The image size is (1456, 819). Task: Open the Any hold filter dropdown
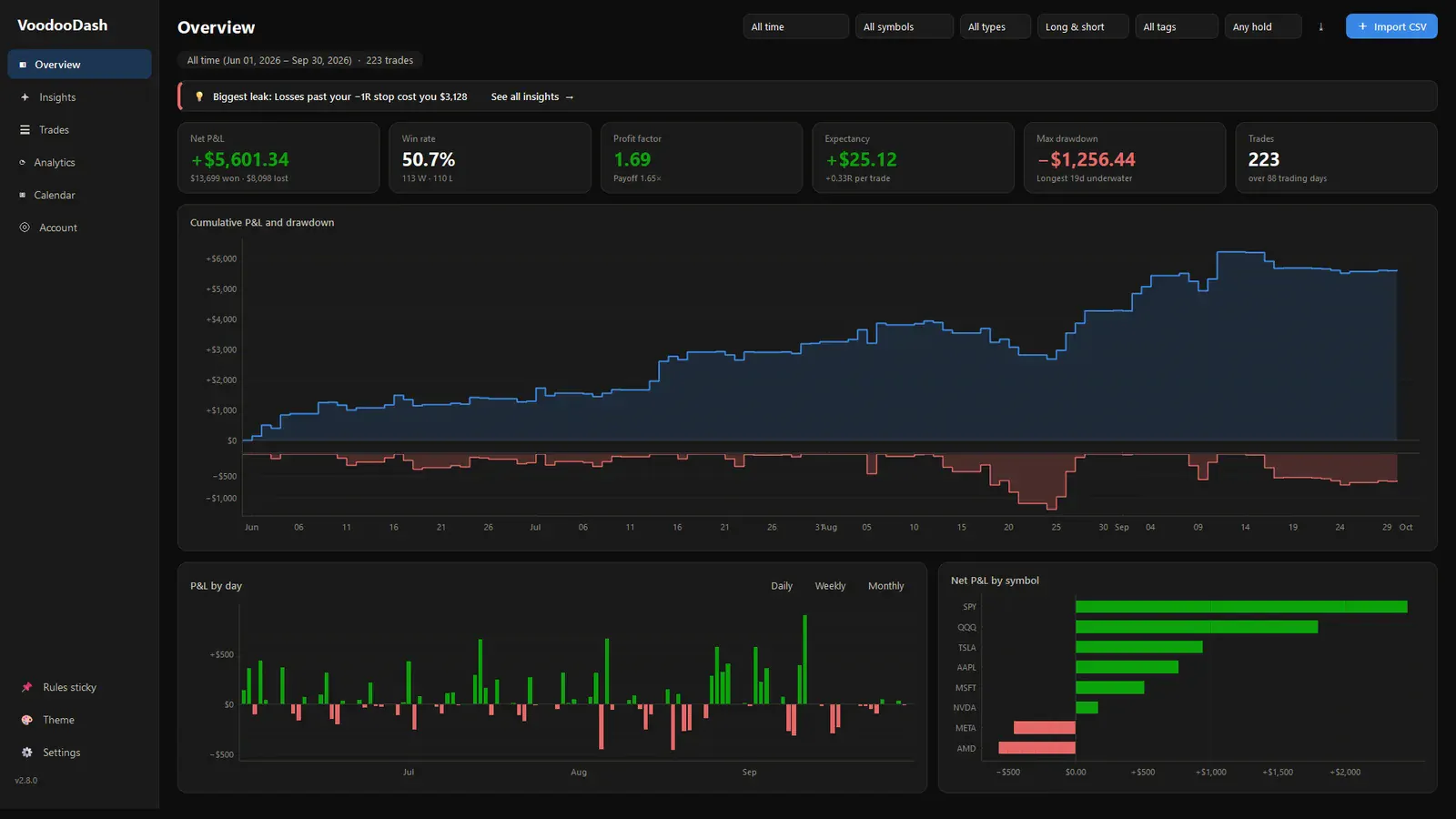coord(1263,26)
